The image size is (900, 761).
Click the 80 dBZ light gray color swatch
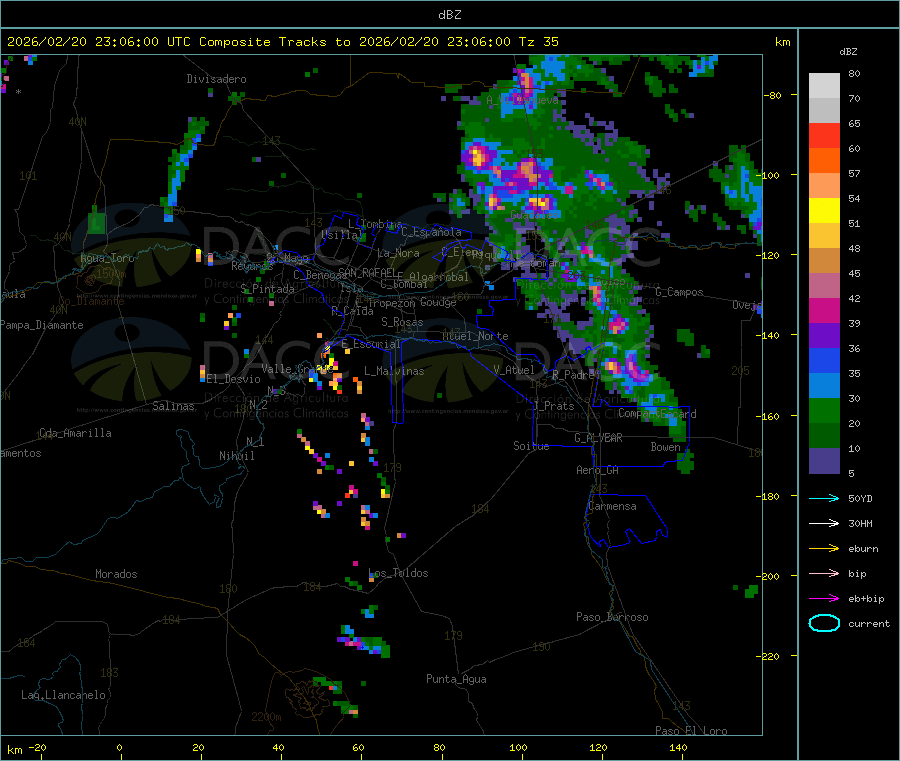point(824,86)
